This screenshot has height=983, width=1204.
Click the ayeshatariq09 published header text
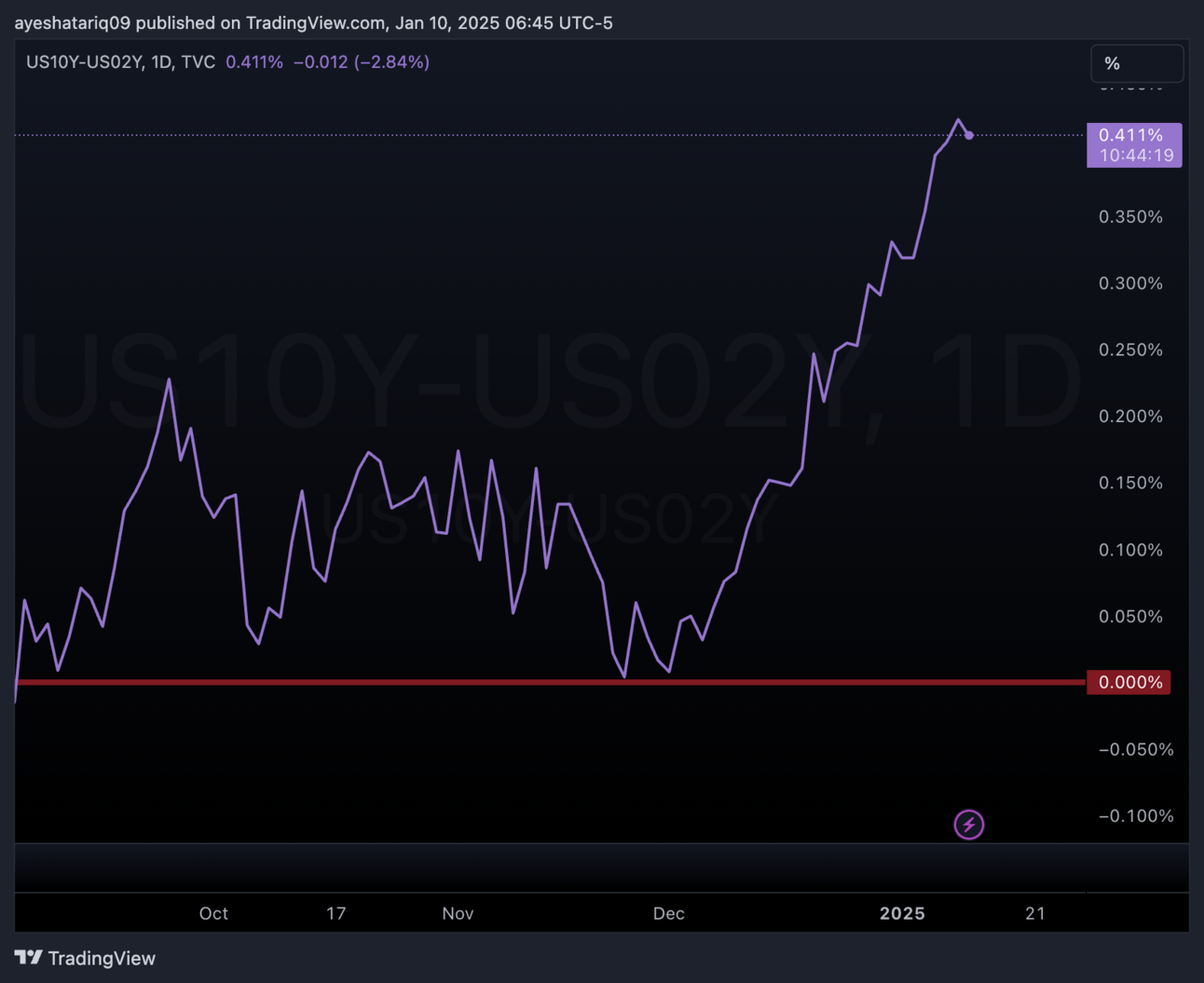pos(313,22)
